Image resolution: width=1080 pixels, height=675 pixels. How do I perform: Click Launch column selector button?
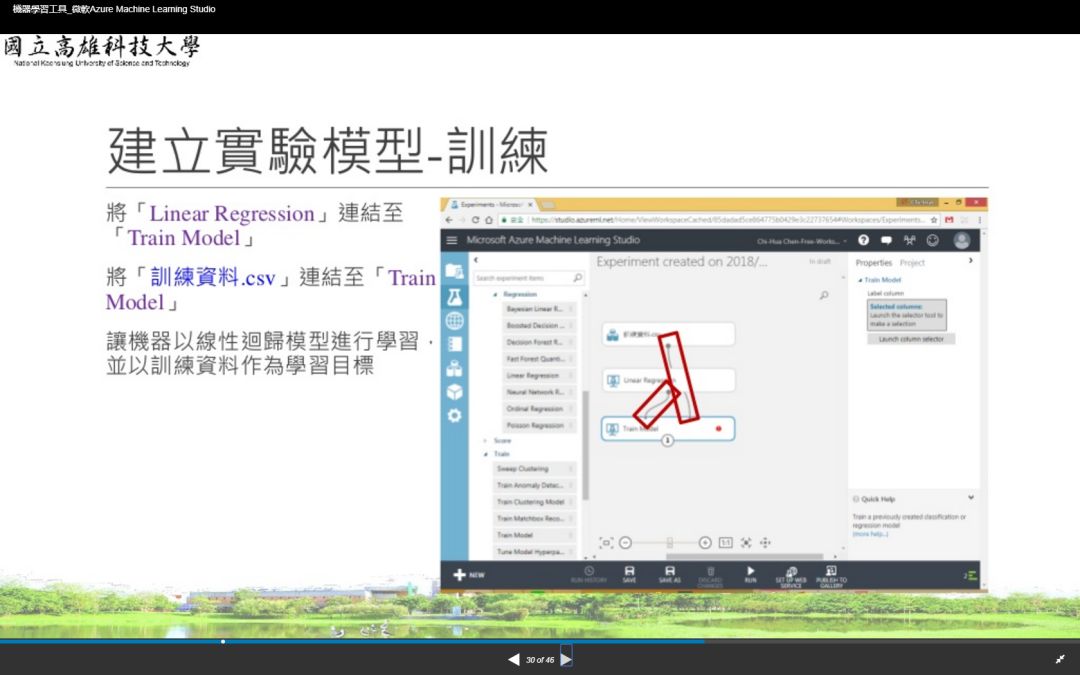[x=911, y=340]
